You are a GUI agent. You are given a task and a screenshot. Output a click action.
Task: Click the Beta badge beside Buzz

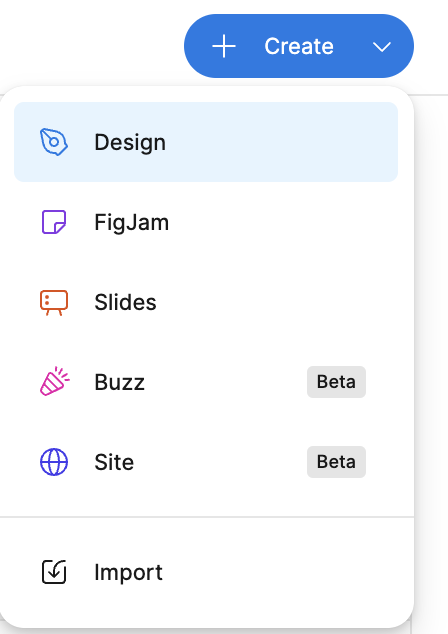(336, 382)
